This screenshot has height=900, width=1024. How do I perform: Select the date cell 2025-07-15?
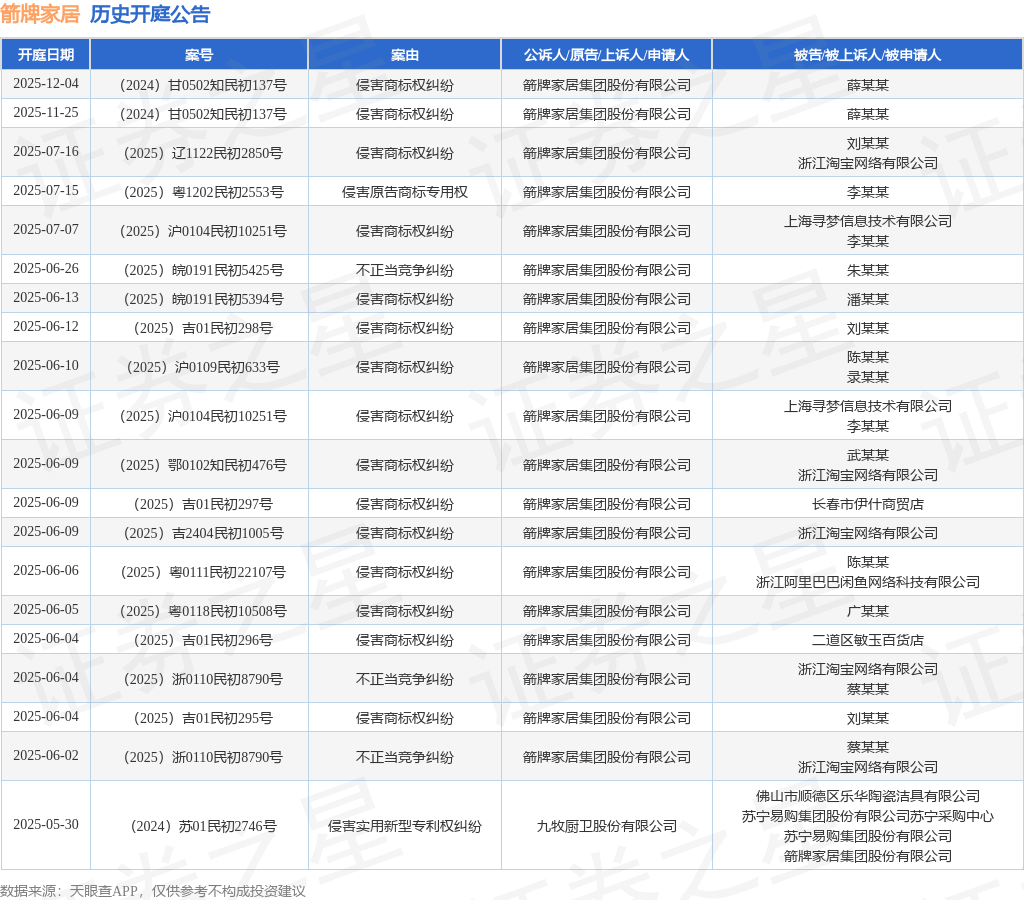(46, 191)
